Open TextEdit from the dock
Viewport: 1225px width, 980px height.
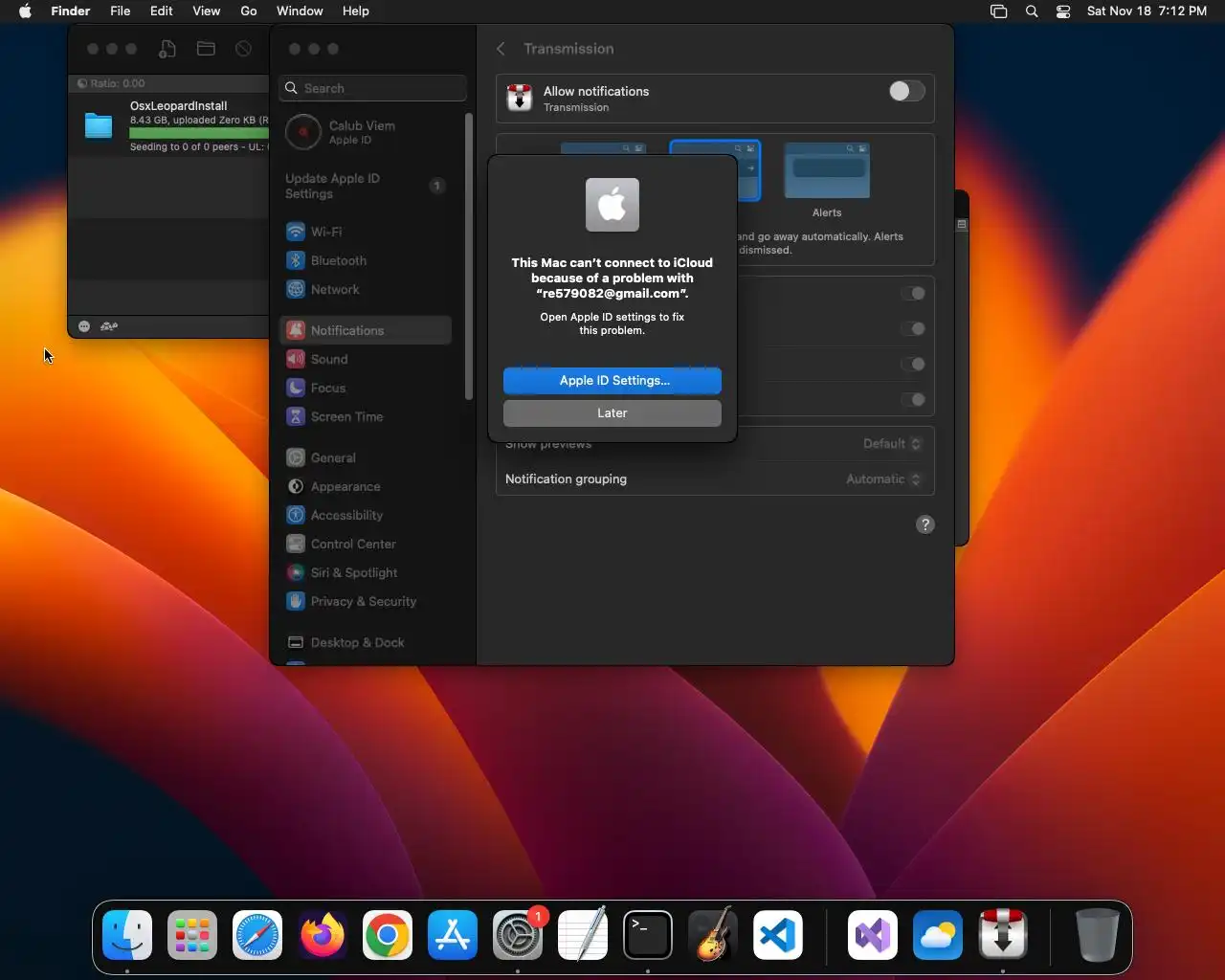tap(583, 935)
